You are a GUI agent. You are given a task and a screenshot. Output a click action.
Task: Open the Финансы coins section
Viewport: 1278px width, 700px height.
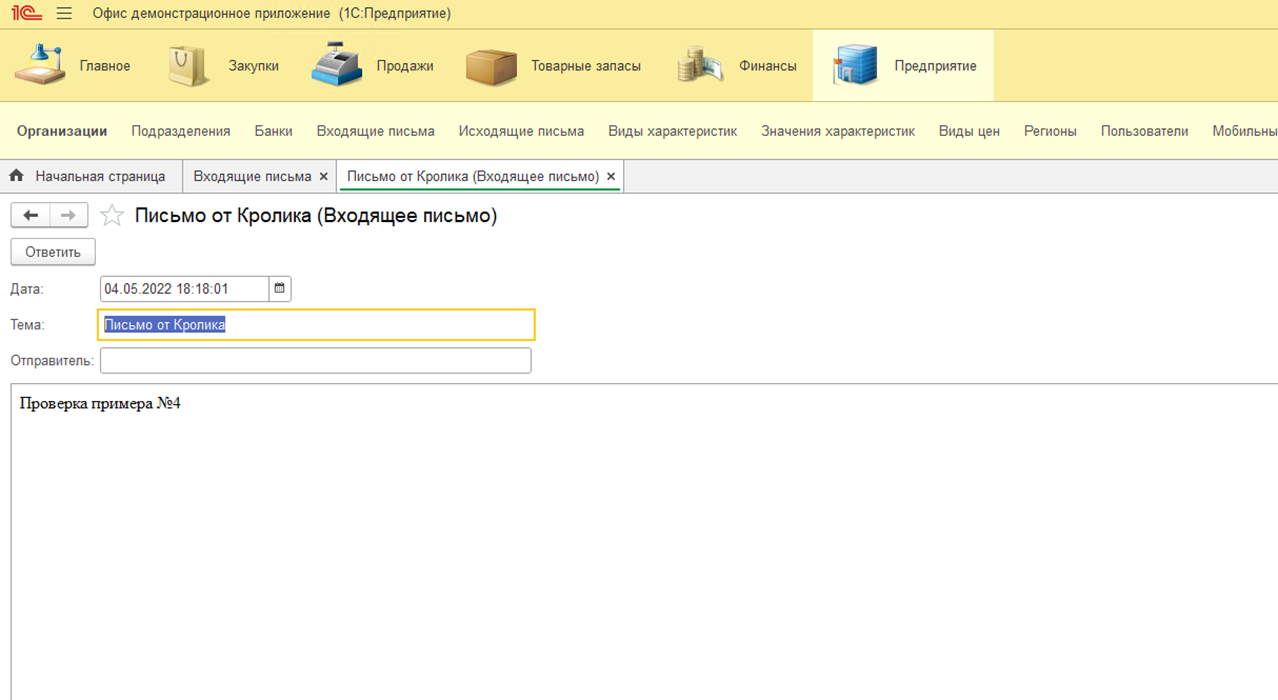(x=737, y=66)
